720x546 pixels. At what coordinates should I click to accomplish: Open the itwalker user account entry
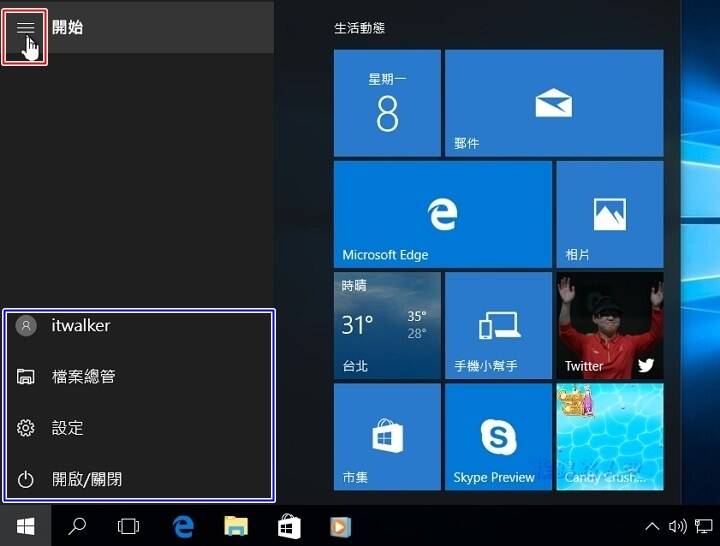[138, 326]
